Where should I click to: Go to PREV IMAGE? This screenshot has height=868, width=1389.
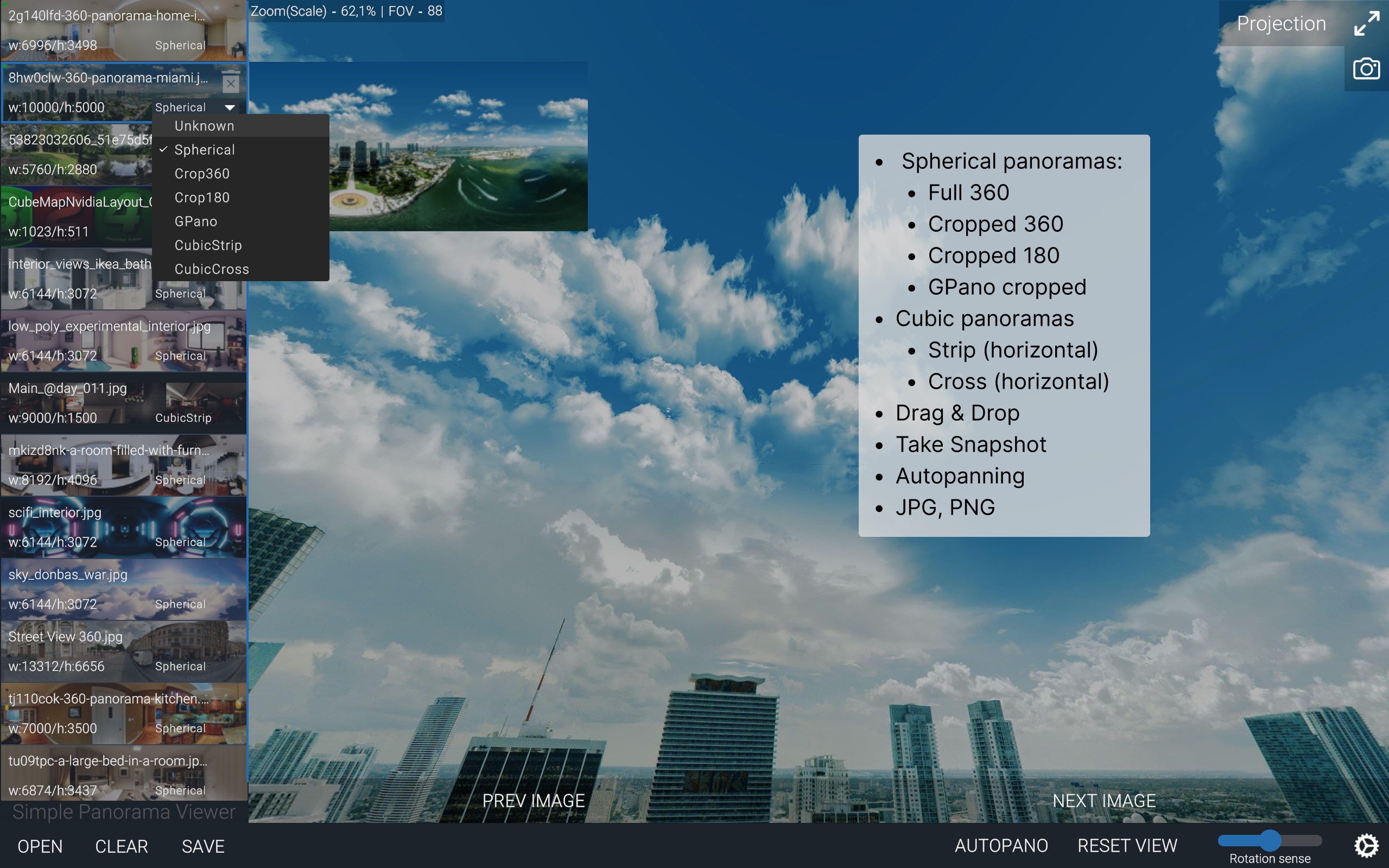(533, 801)
